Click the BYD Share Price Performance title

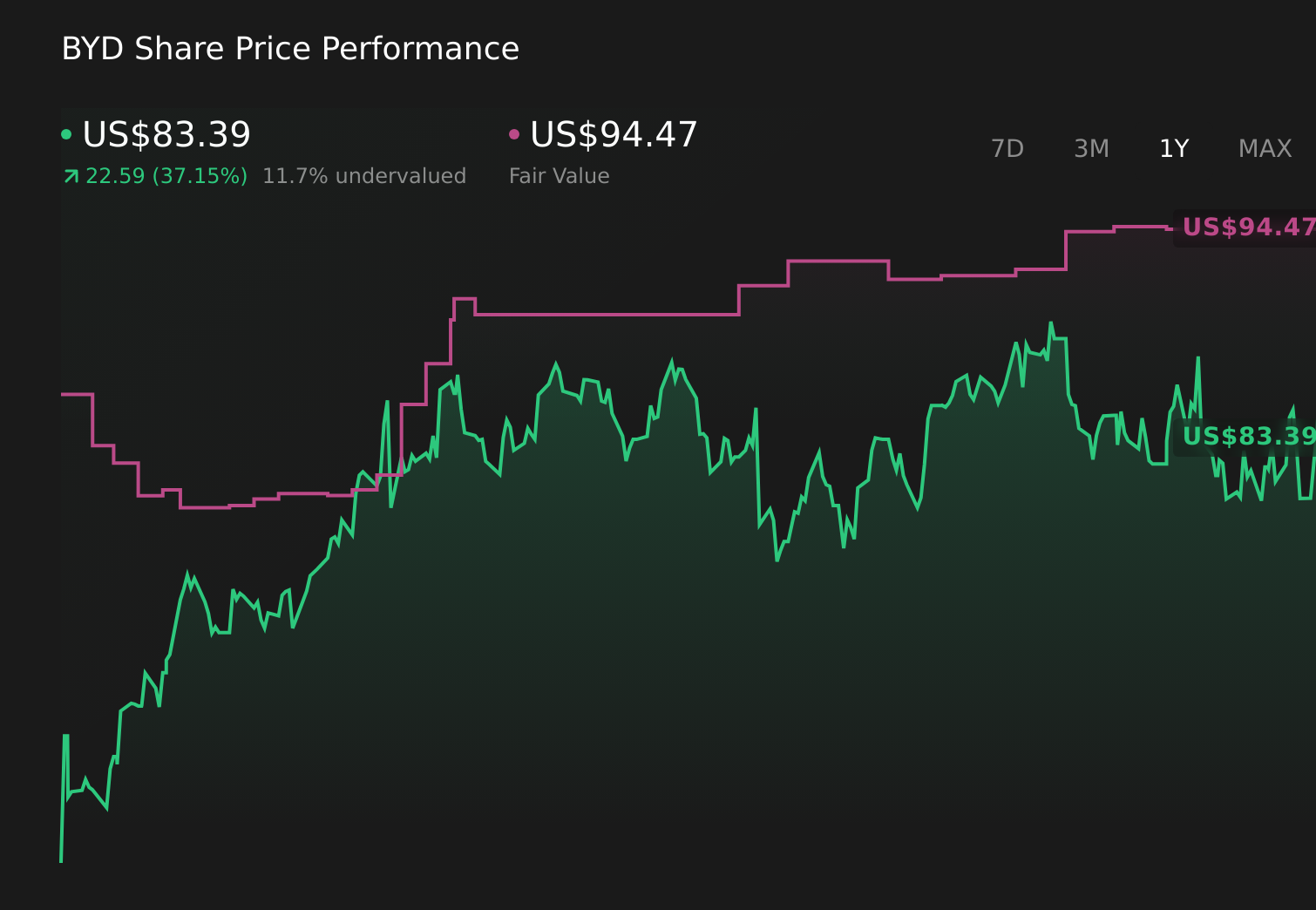(x=290, y=48)
